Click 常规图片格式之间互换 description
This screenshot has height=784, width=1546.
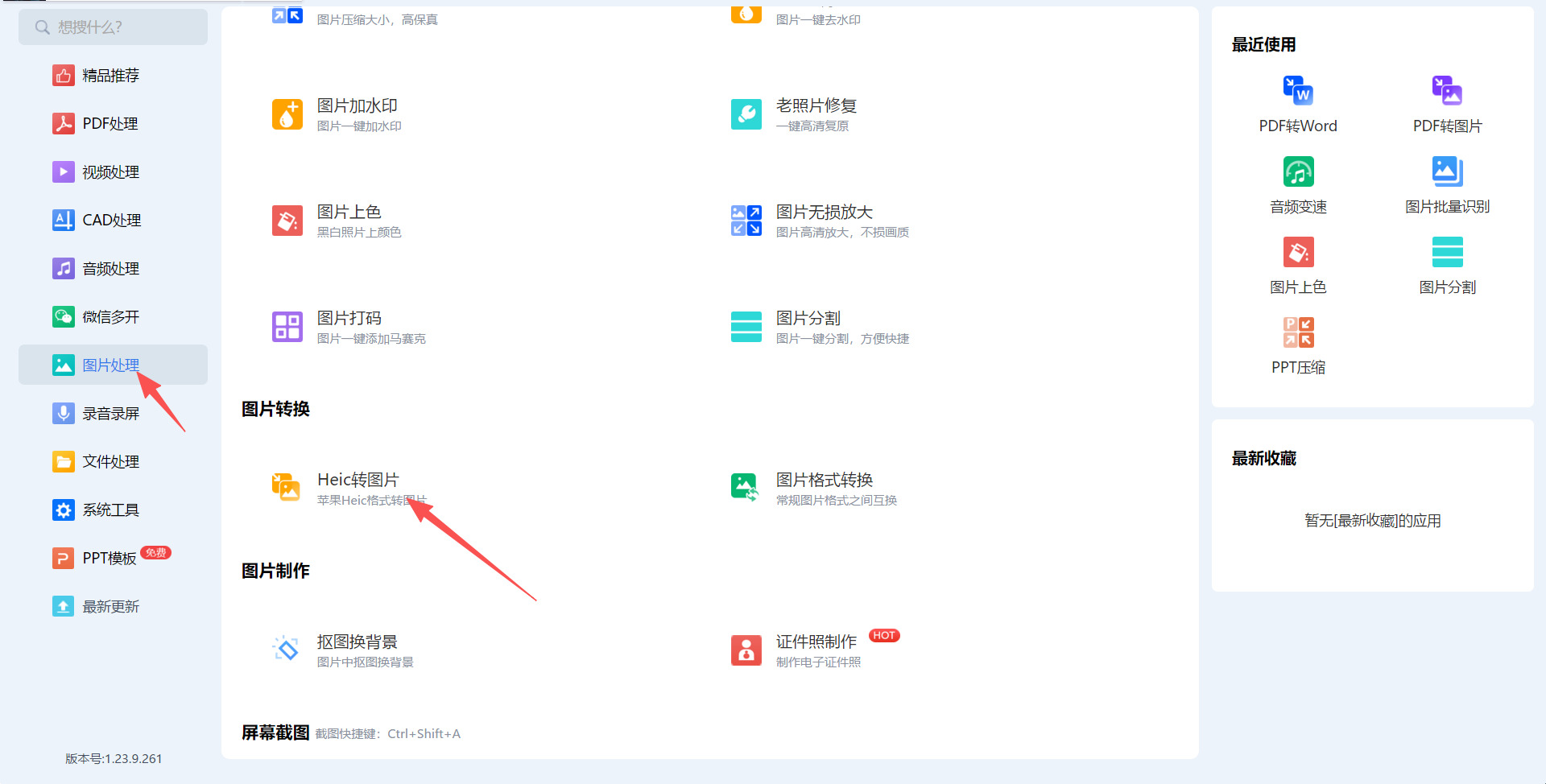(x=837, y=501)
